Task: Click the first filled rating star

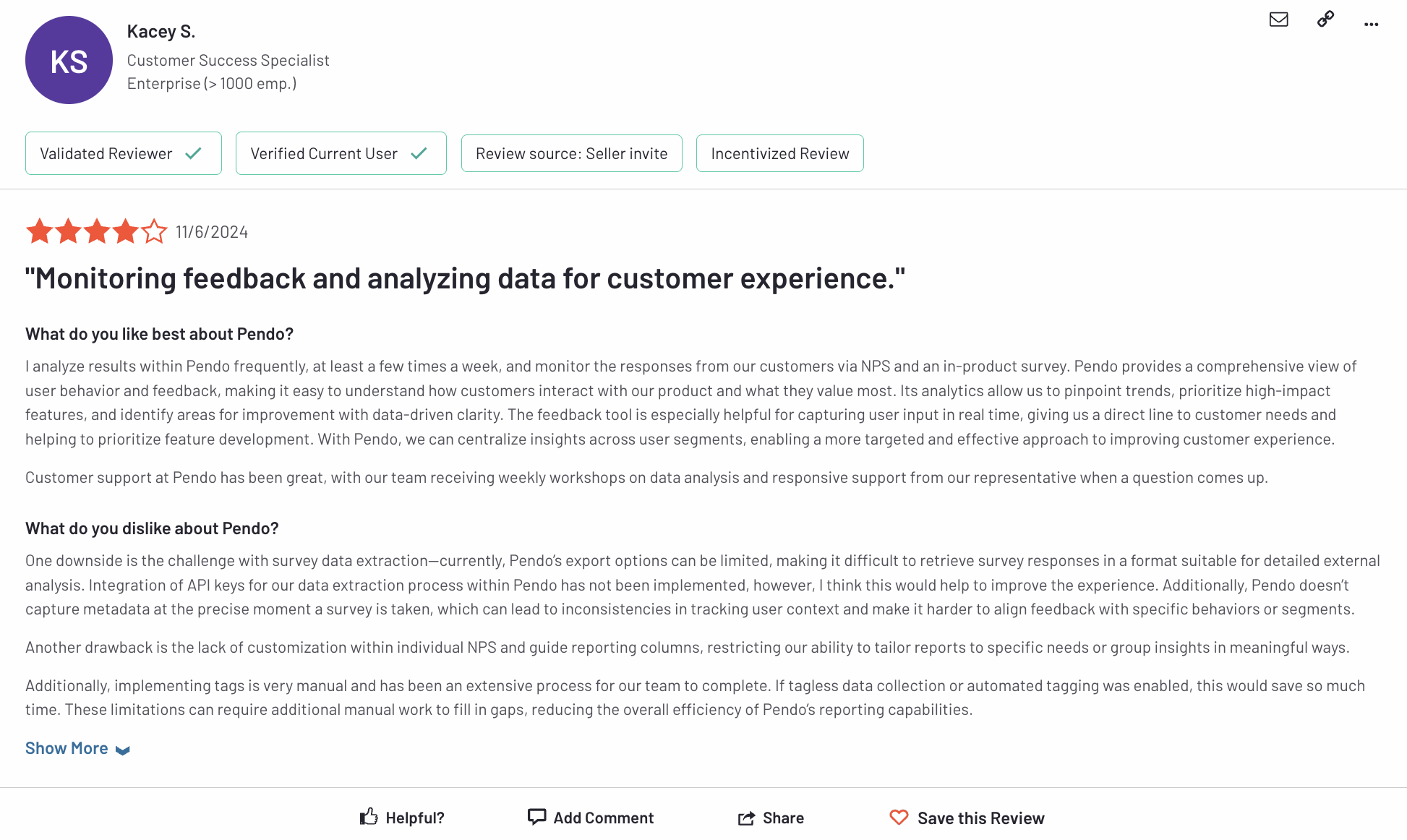Action: [40, 231]
